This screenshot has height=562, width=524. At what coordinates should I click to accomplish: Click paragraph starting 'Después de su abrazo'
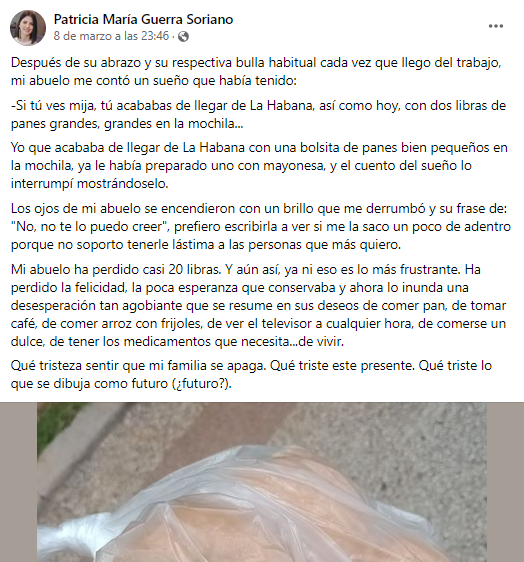pos(256,71)
